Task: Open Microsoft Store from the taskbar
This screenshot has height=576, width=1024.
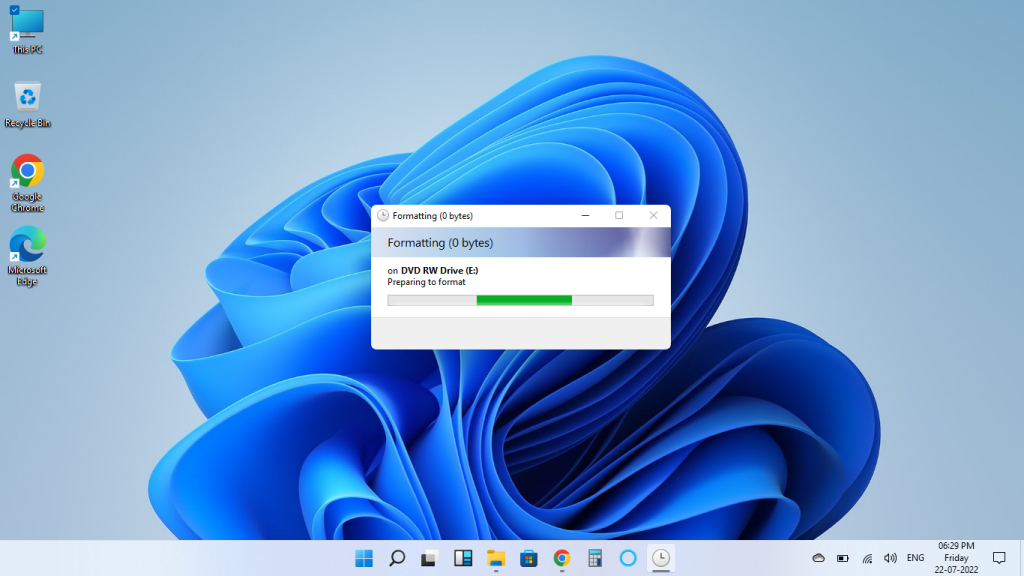Action: coord(527,559)
